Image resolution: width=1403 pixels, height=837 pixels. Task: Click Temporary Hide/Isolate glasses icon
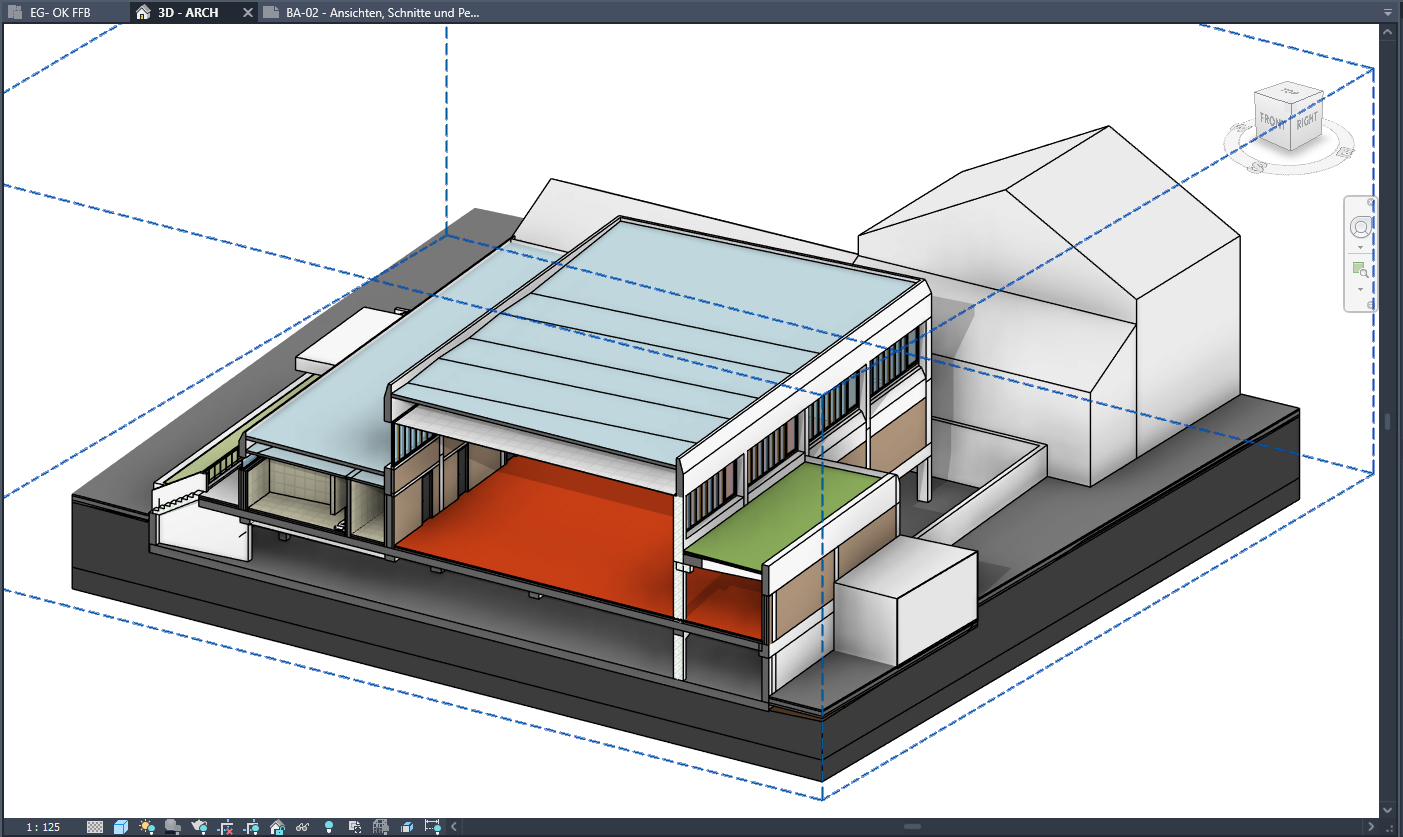pos(303,827)
